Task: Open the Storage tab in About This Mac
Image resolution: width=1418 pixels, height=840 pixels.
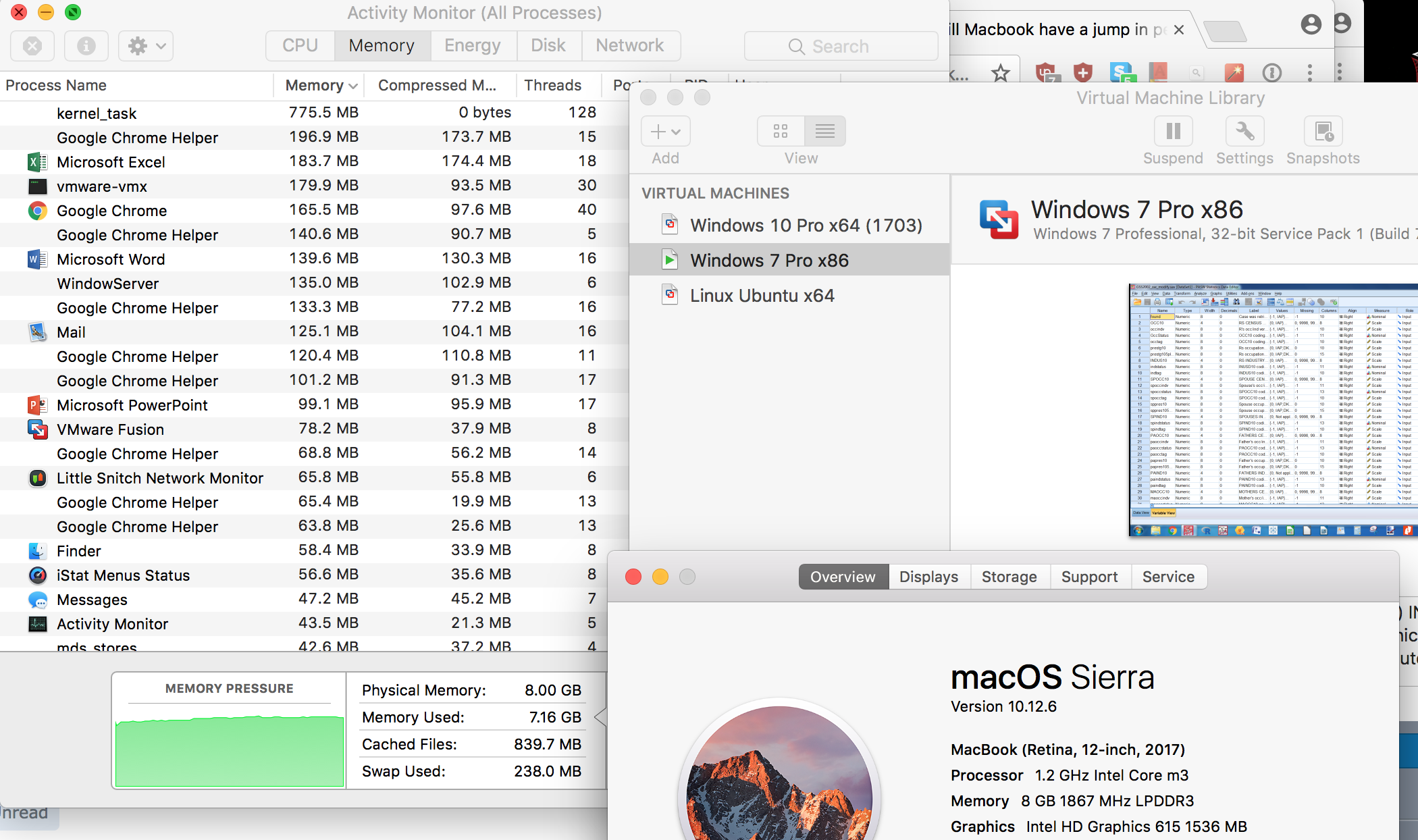Action: [x=1009, y=577]
